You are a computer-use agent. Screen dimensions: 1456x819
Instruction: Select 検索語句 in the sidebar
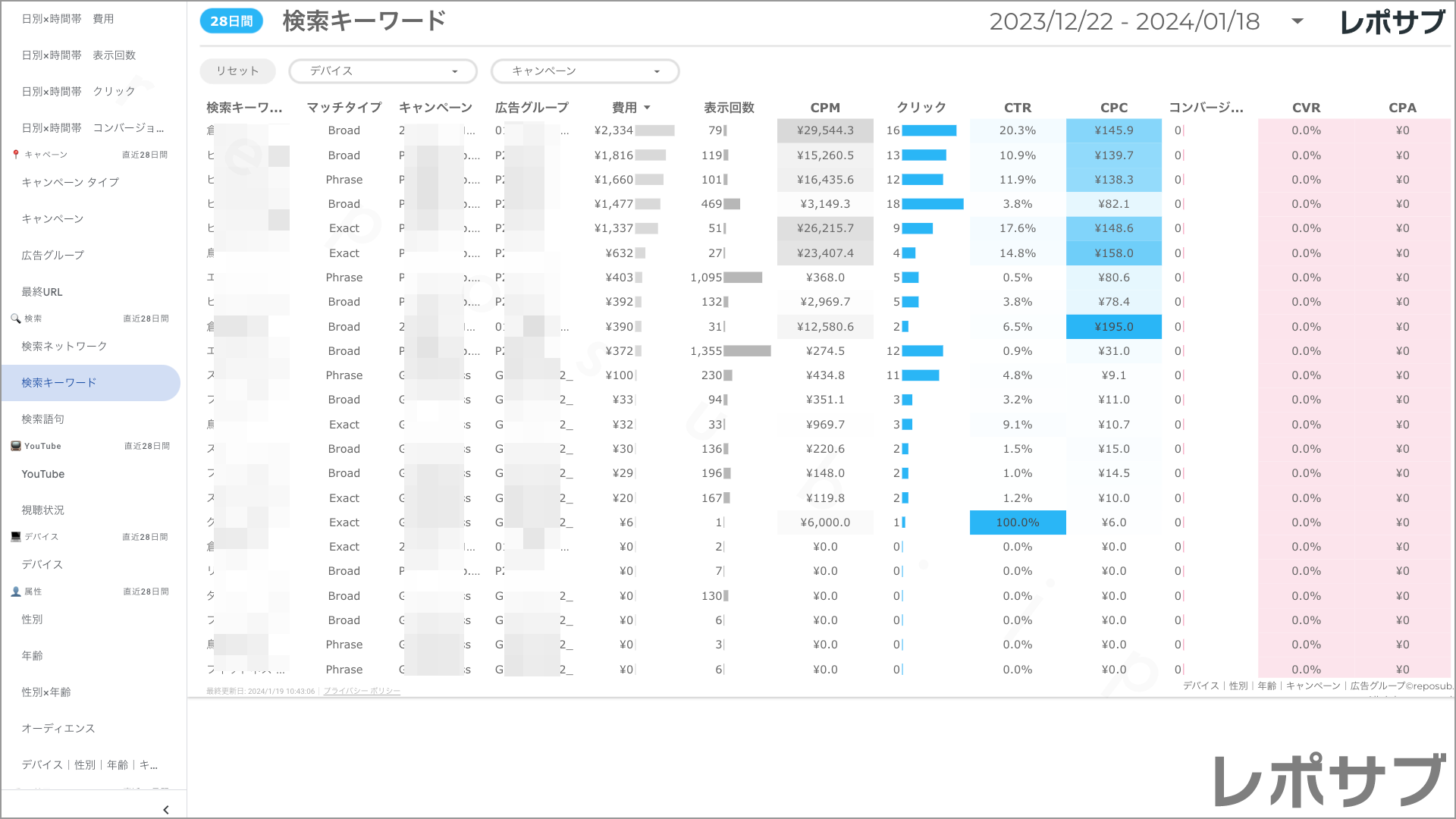coord(42,419)
